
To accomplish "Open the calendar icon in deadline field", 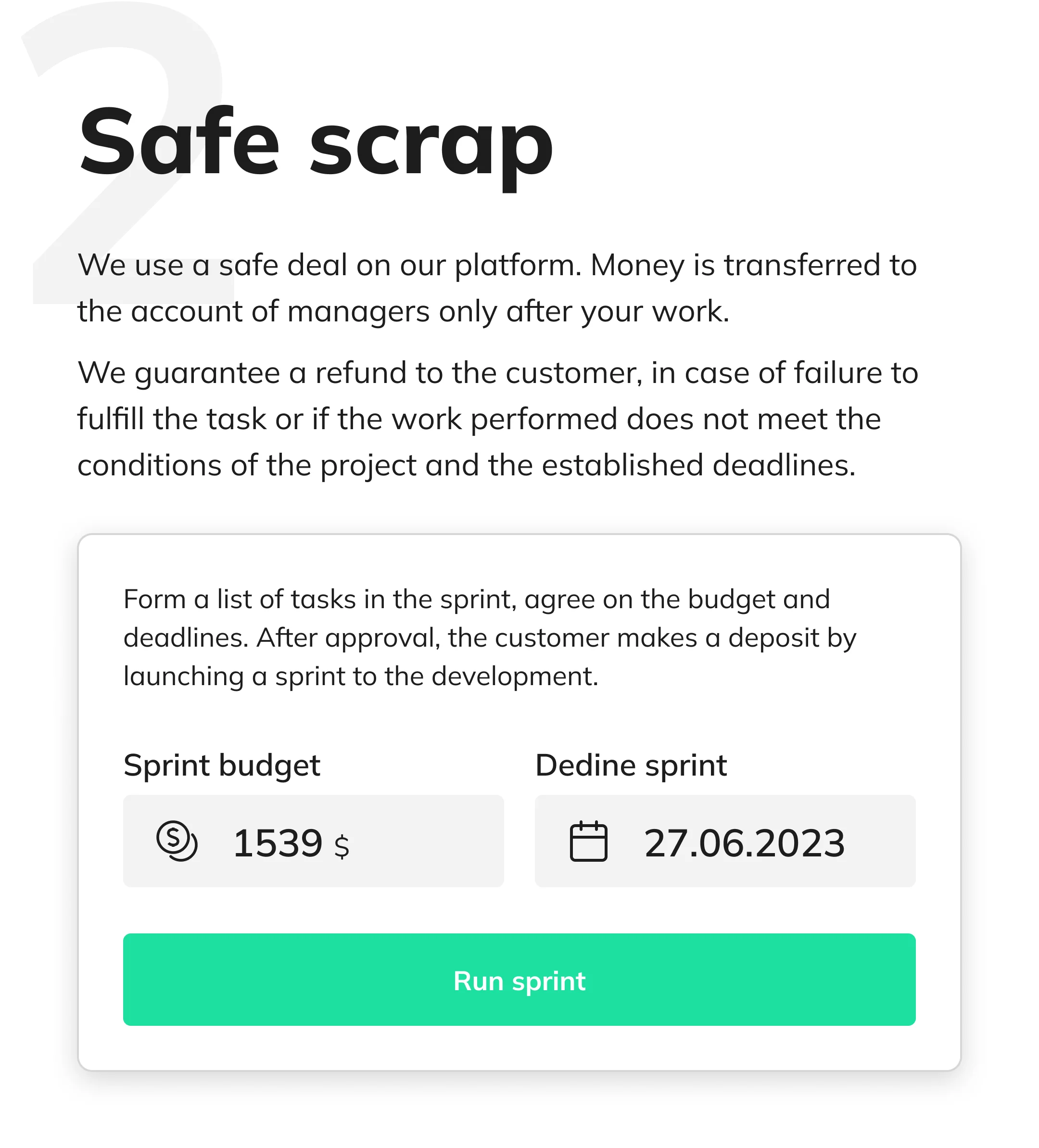I will pos(589,841).
